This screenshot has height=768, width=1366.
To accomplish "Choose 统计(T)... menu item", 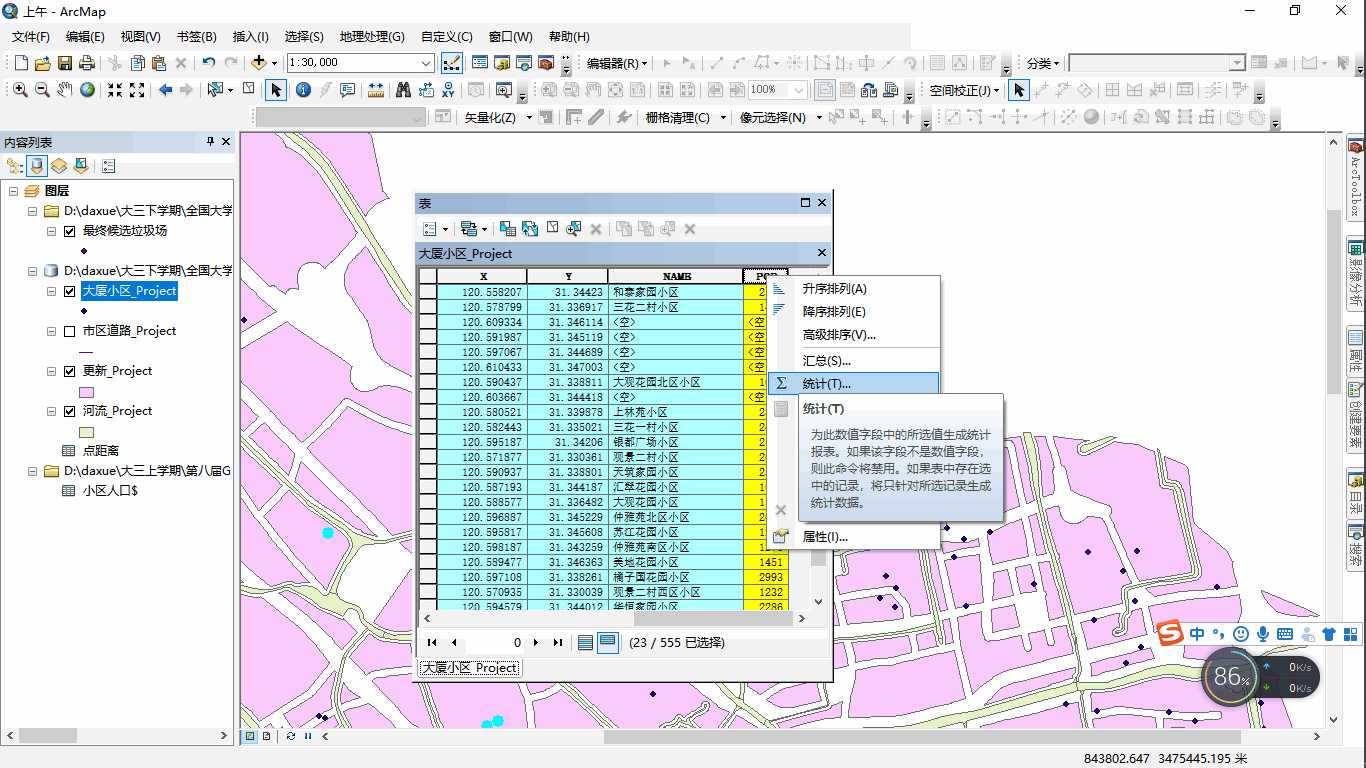I will point(855,383).
